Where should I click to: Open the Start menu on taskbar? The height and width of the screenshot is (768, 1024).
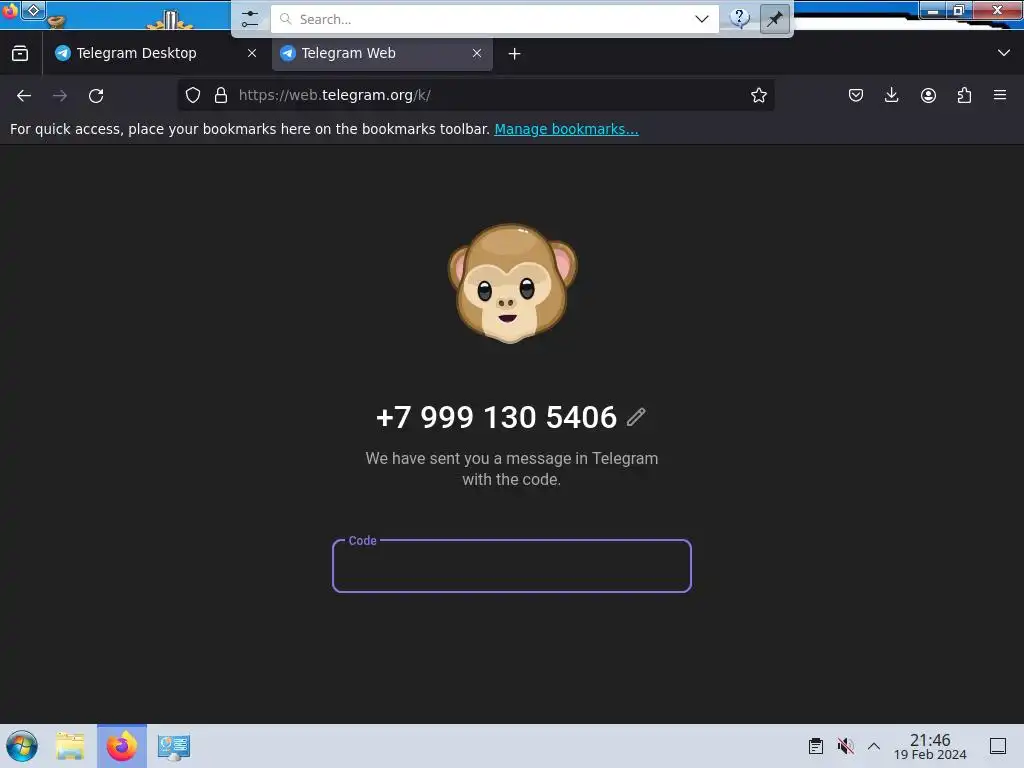tap(22, 746)
